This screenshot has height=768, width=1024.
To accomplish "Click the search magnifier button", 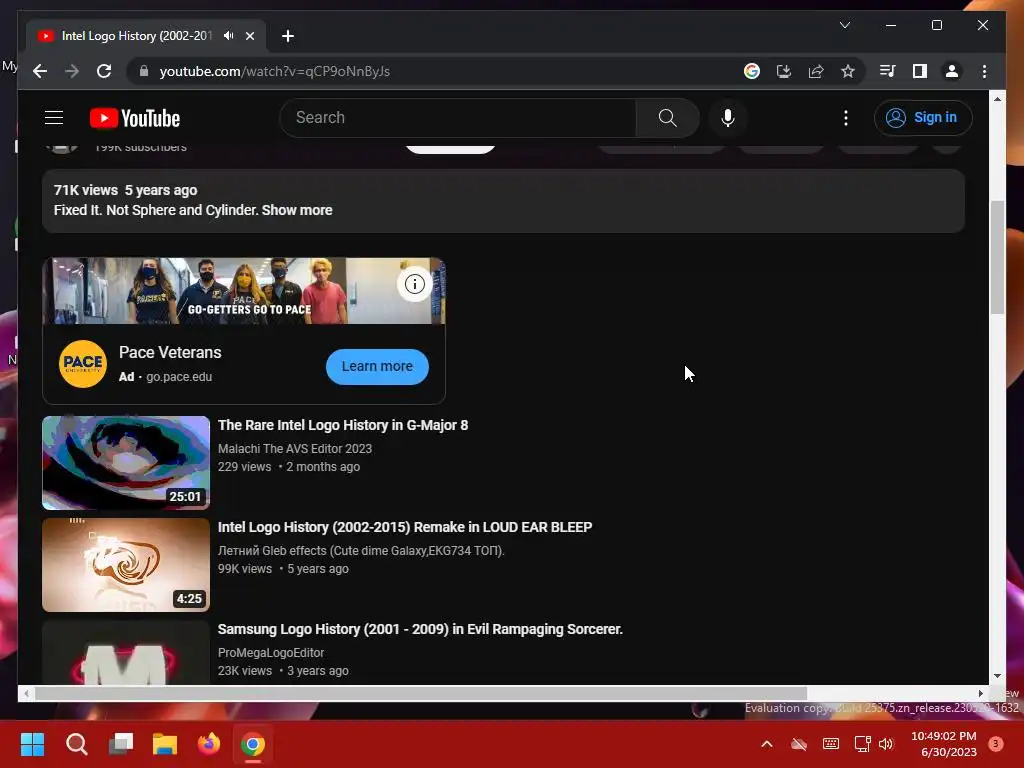I will coord(667,118).
